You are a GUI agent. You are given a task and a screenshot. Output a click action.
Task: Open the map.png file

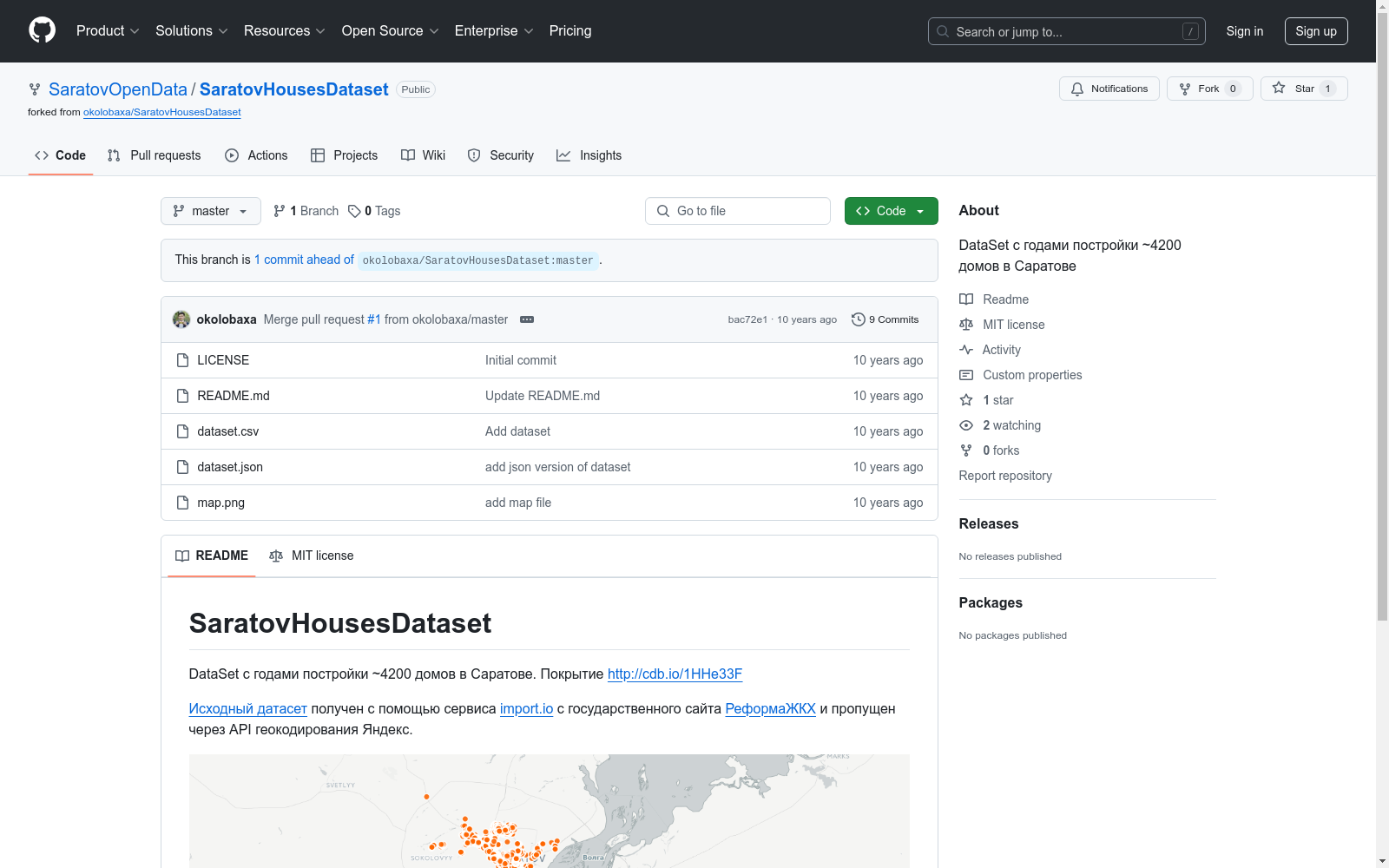click(x=221, y=503)
